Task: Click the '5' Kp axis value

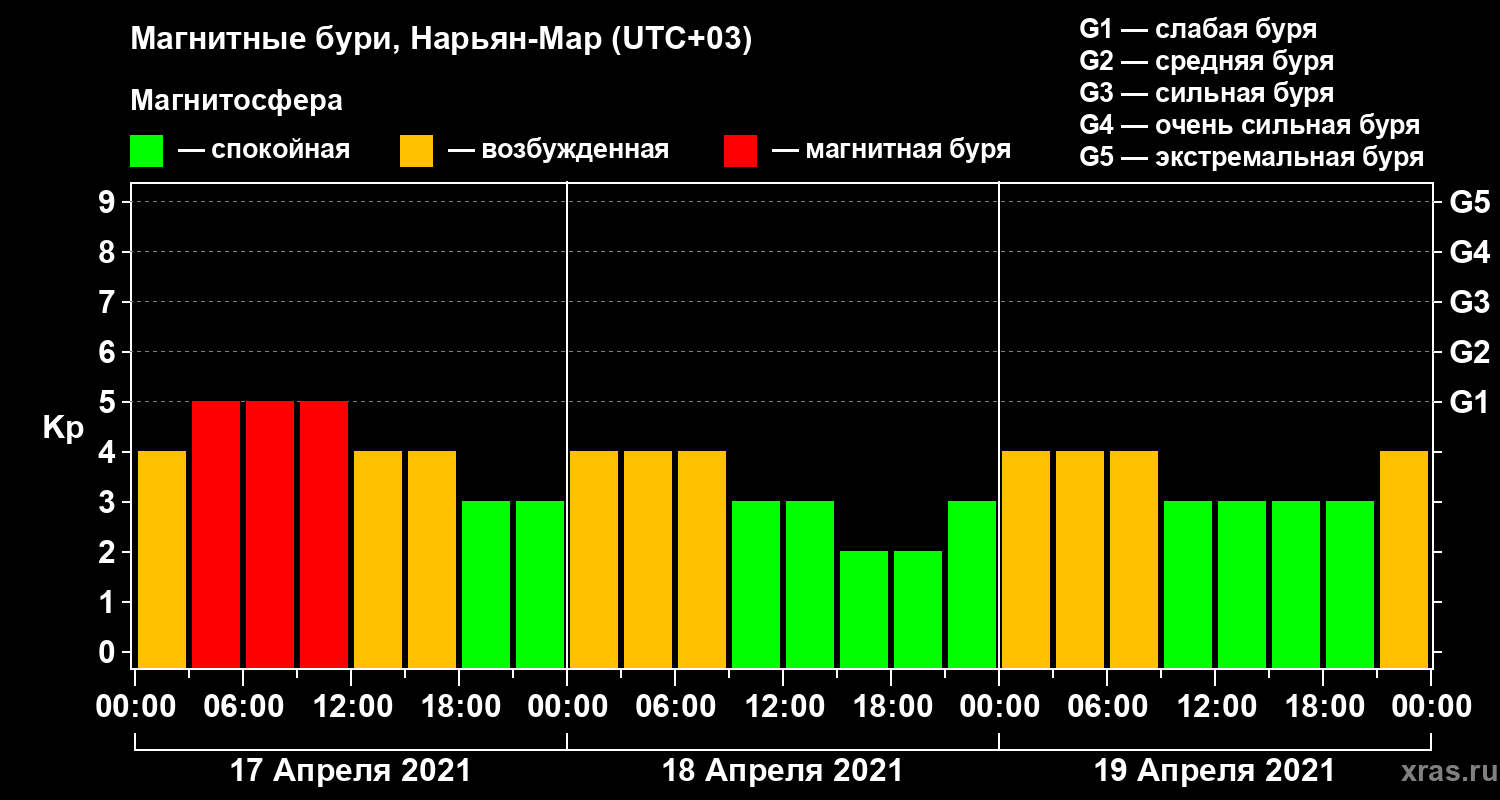Action: [109, 403]
